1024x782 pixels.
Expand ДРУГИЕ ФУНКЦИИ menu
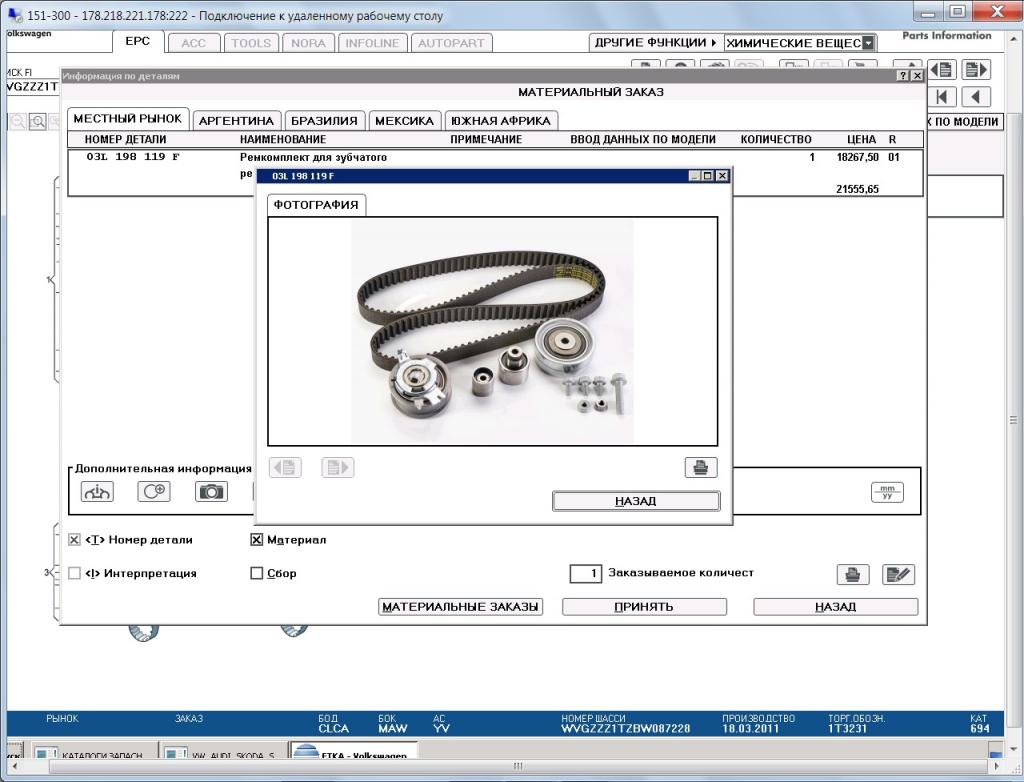(656, 42)
